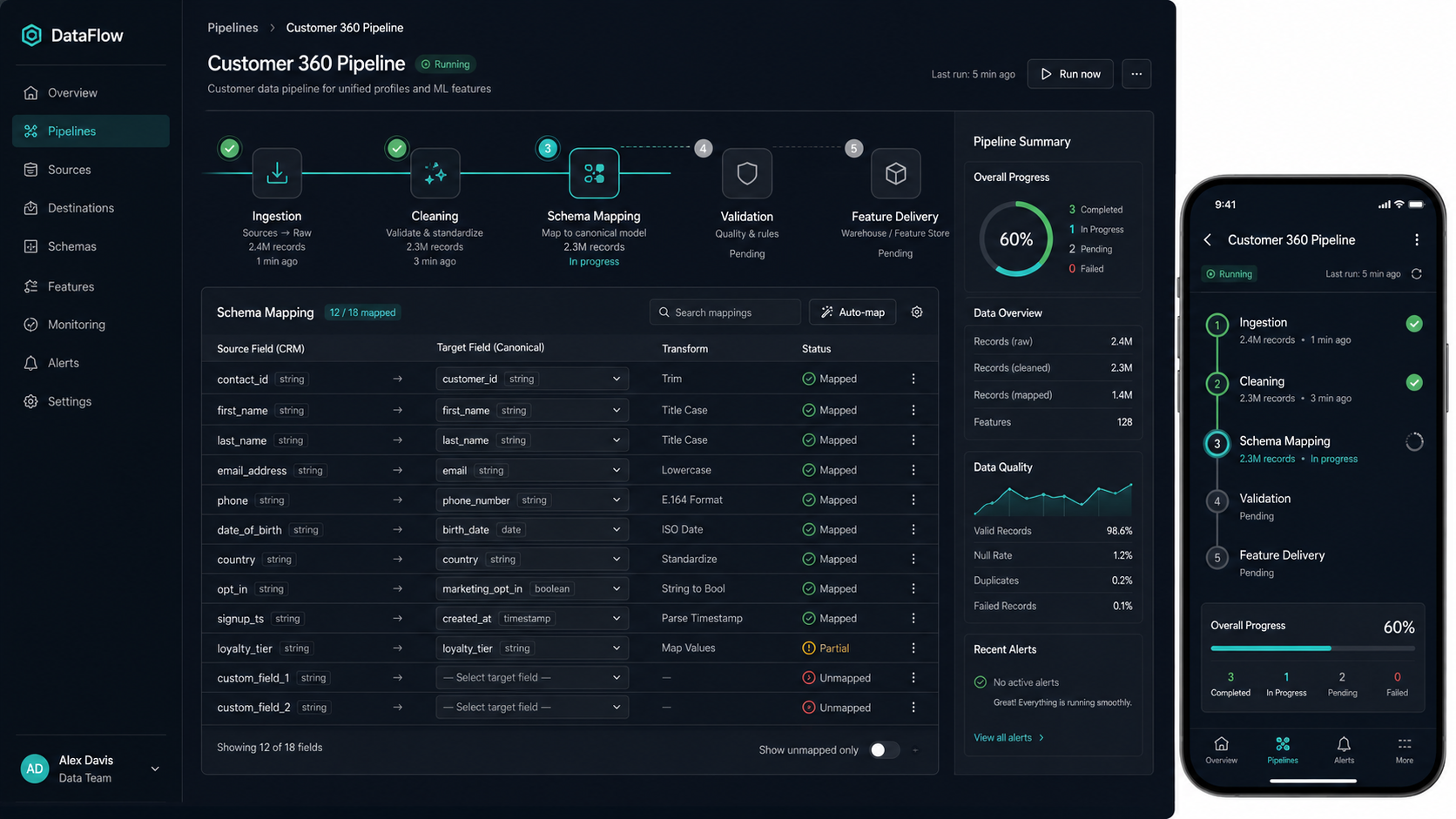Viewport: 1456px width, 819px height.
Task: Open the email target field dropdown
Action: point(531,470)
